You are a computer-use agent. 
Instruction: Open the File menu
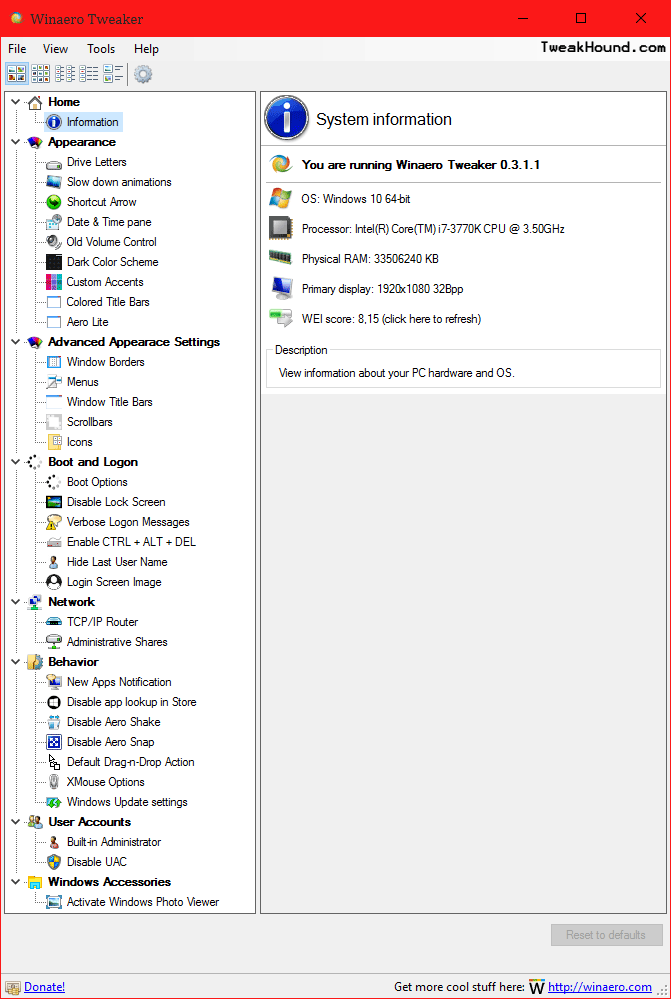click(x=17, y=49)
